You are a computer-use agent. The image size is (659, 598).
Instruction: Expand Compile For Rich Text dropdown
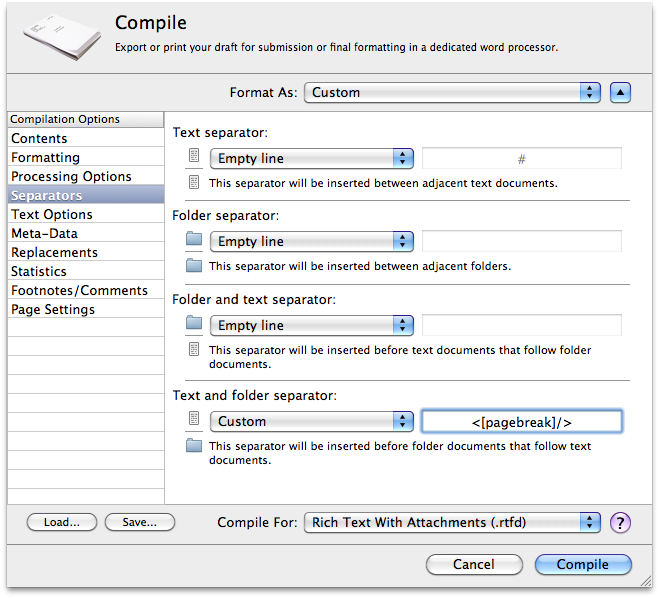point(452,522)
